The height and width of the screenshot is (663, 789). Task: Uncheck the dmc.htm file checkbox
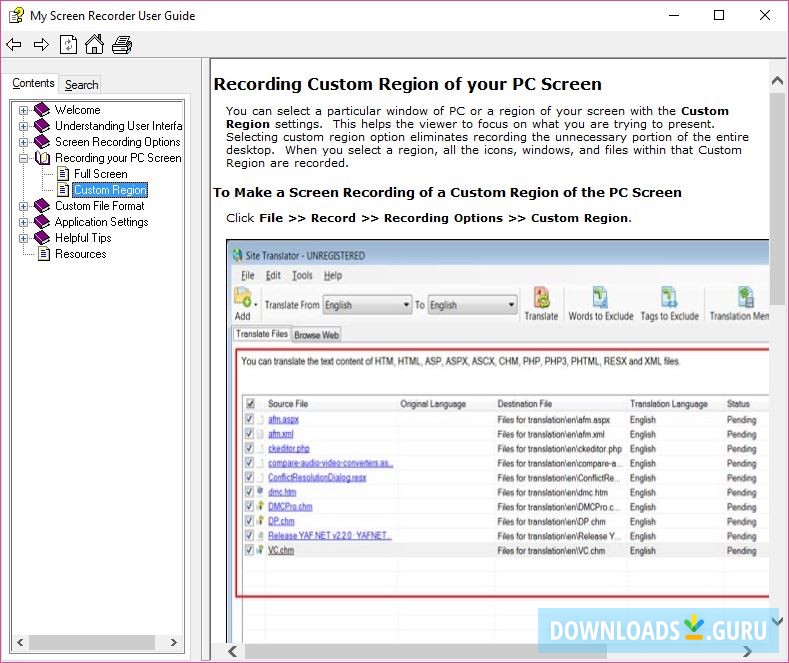(250, 492)
